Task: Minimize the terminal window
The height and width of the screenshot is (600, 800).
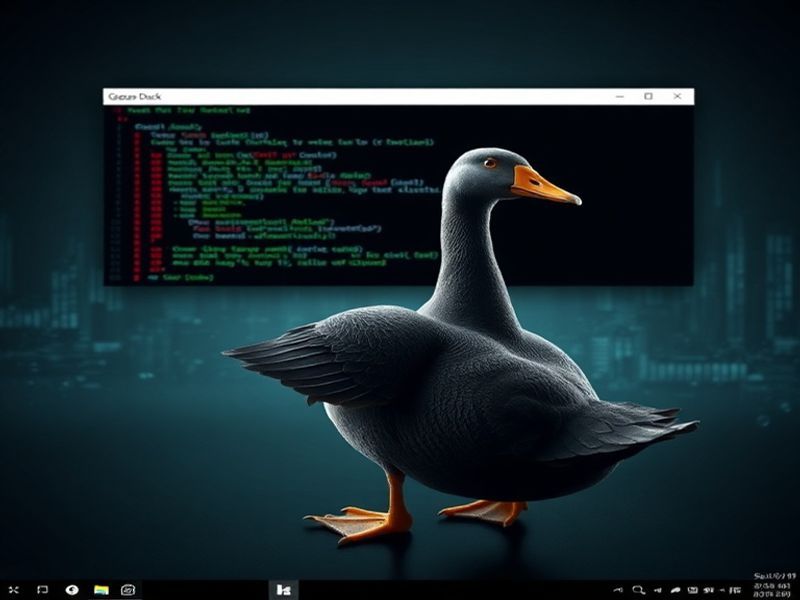Action: tap(620, 96)
